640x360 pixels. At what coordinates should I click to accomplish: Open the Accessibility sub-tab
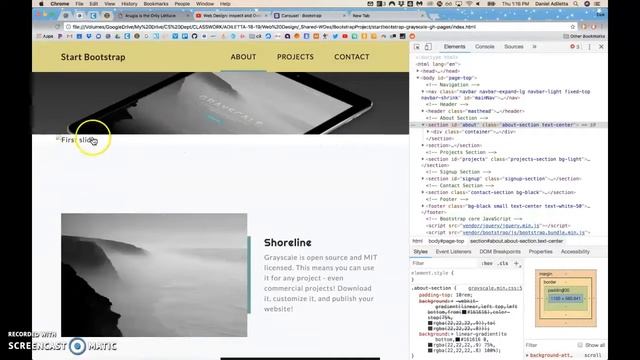(x=575, y=252)
